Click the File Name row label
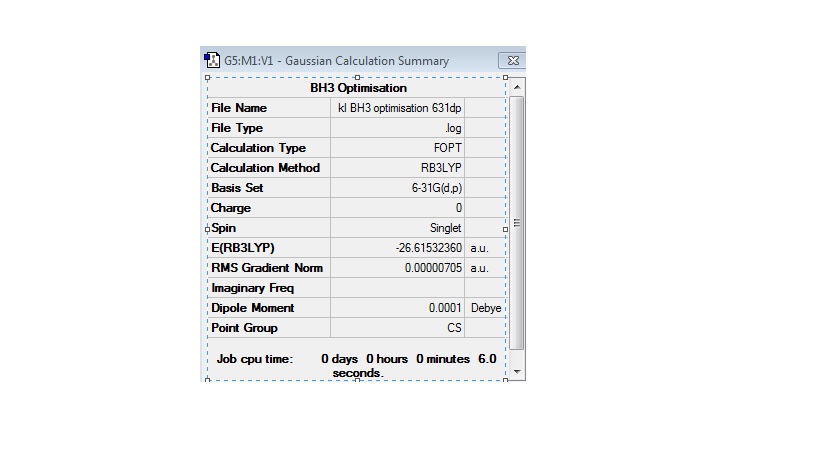The height and width of the screenshot is (460, 819). point(239,108)
